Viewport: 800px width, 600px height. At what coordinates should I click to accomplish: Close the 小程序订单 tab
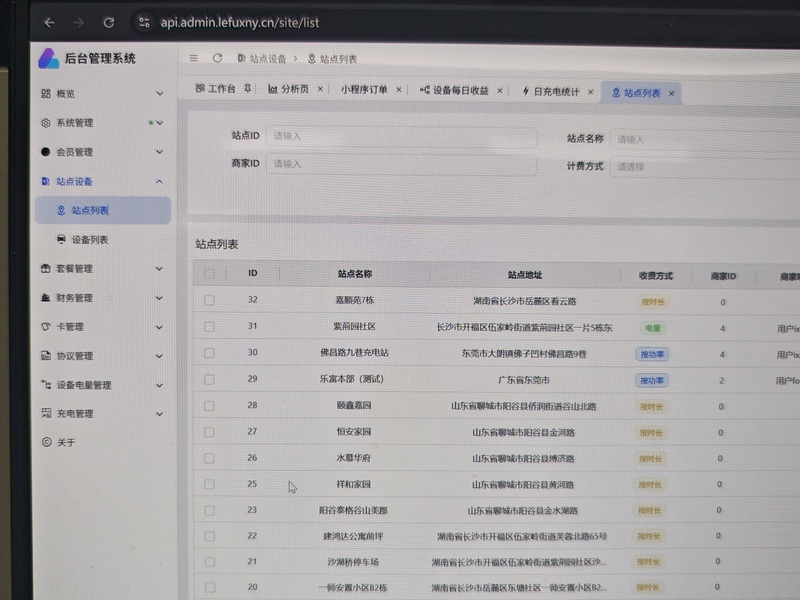(399, 90)
